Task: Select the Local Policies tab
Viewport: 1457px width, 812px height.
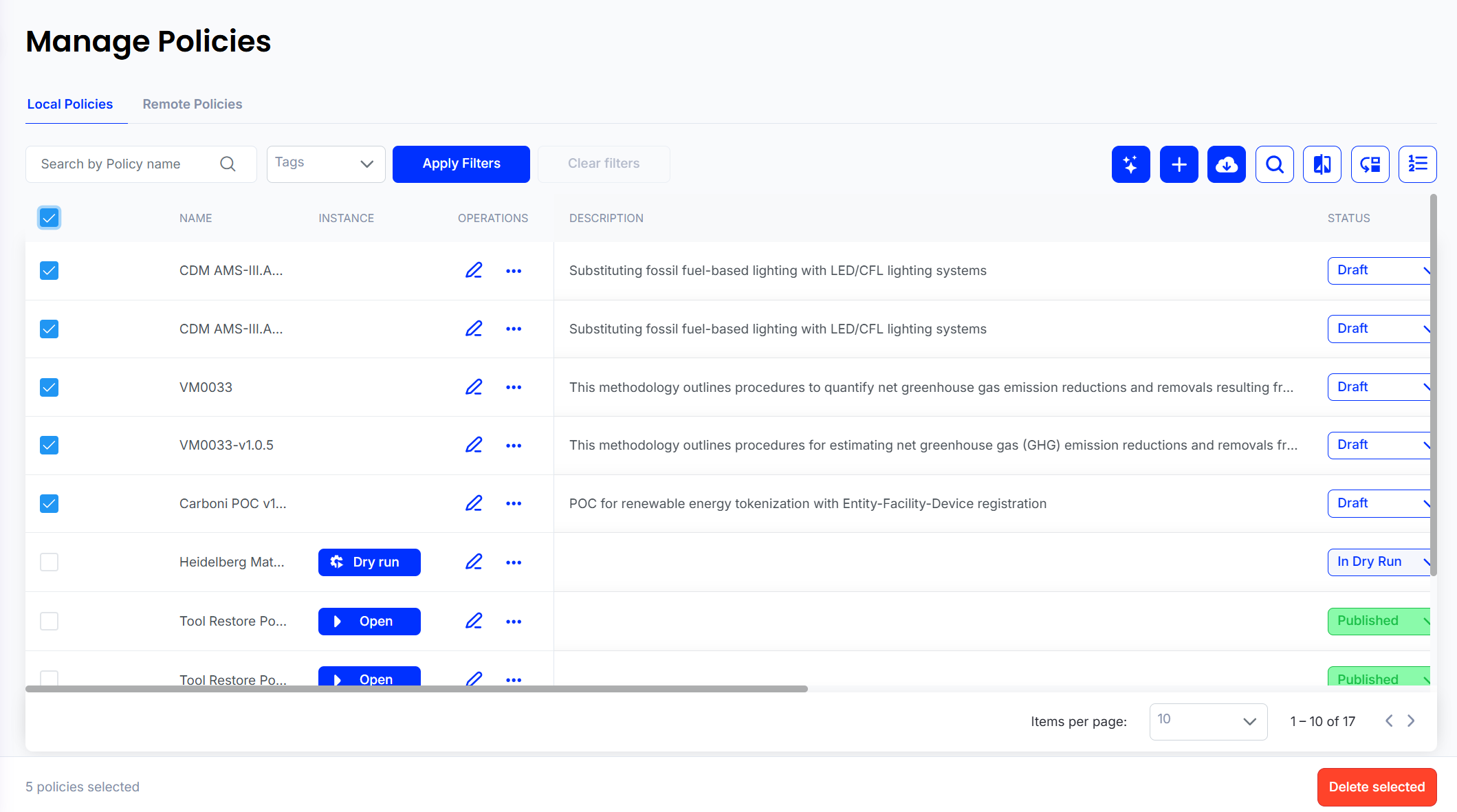Action: [70, 105]
